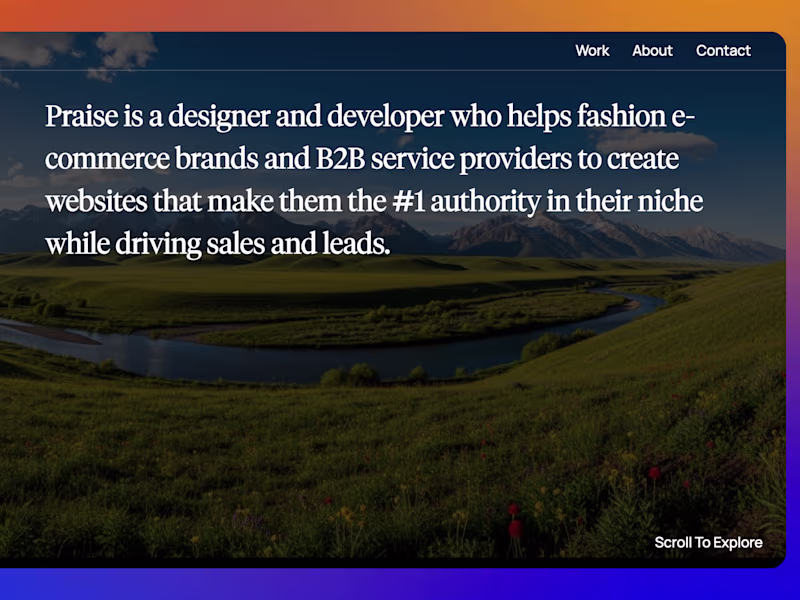Go to the About page link
Screen dimensions: 800x600
pos(653,51)
